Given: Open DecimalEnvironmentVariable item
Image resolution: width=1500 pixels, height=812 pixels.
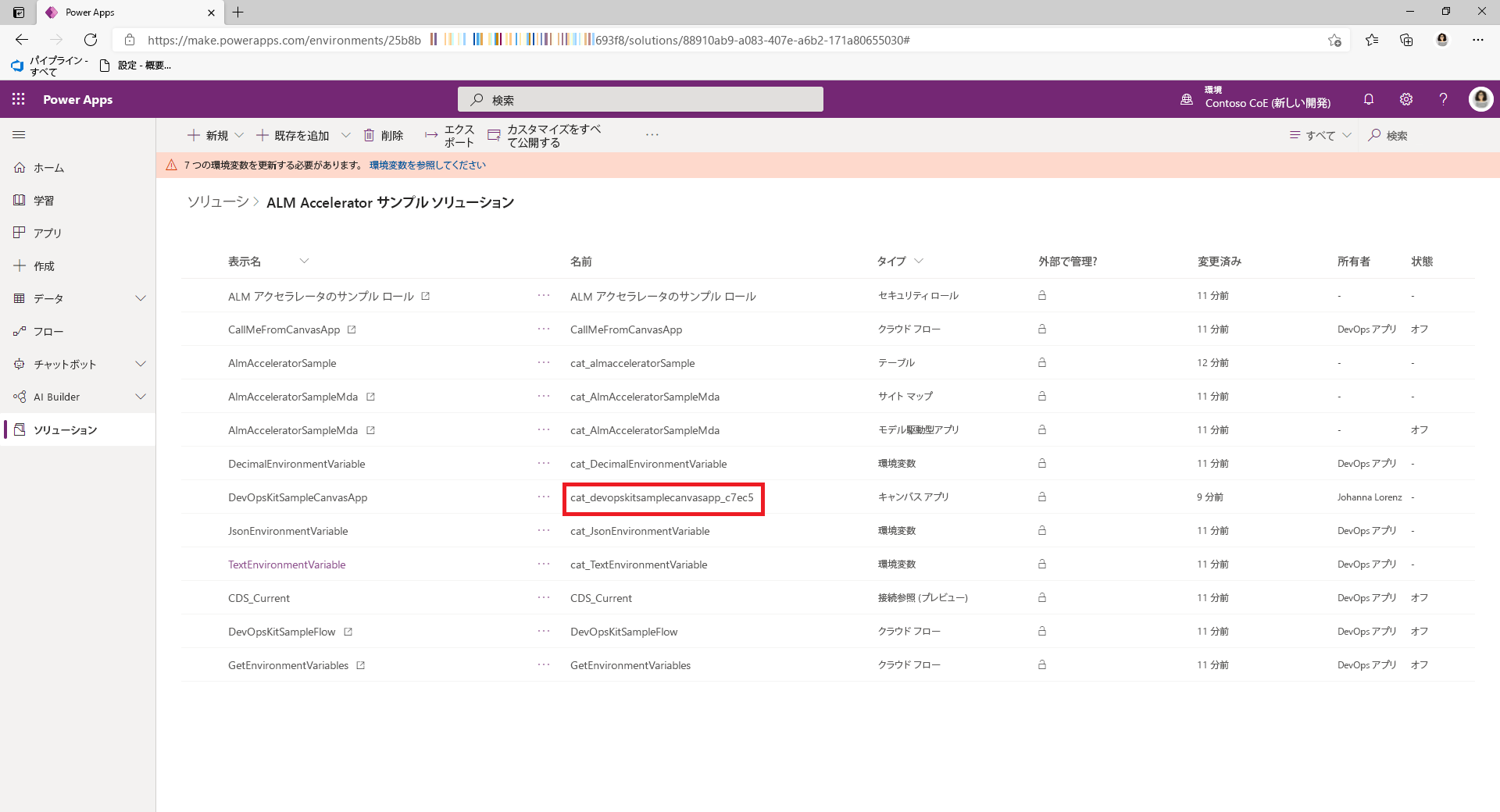Looking at the screenshot, I should tap(297, 464).
